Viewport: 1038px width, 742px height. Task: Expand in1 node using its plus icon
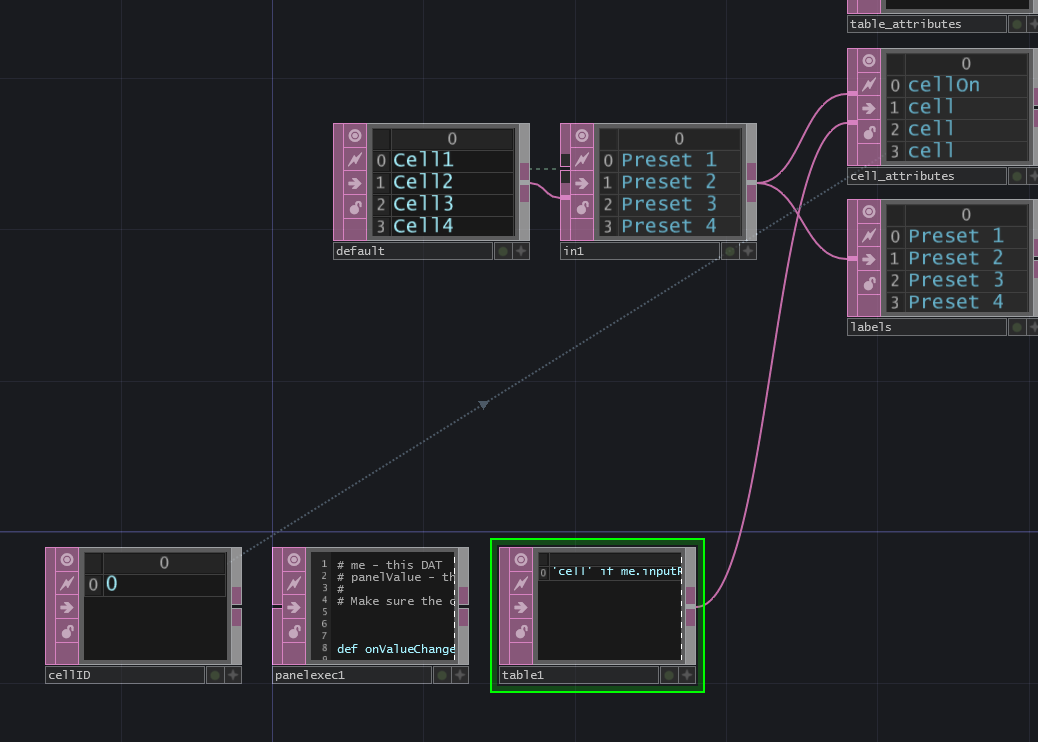click(745, 251)
